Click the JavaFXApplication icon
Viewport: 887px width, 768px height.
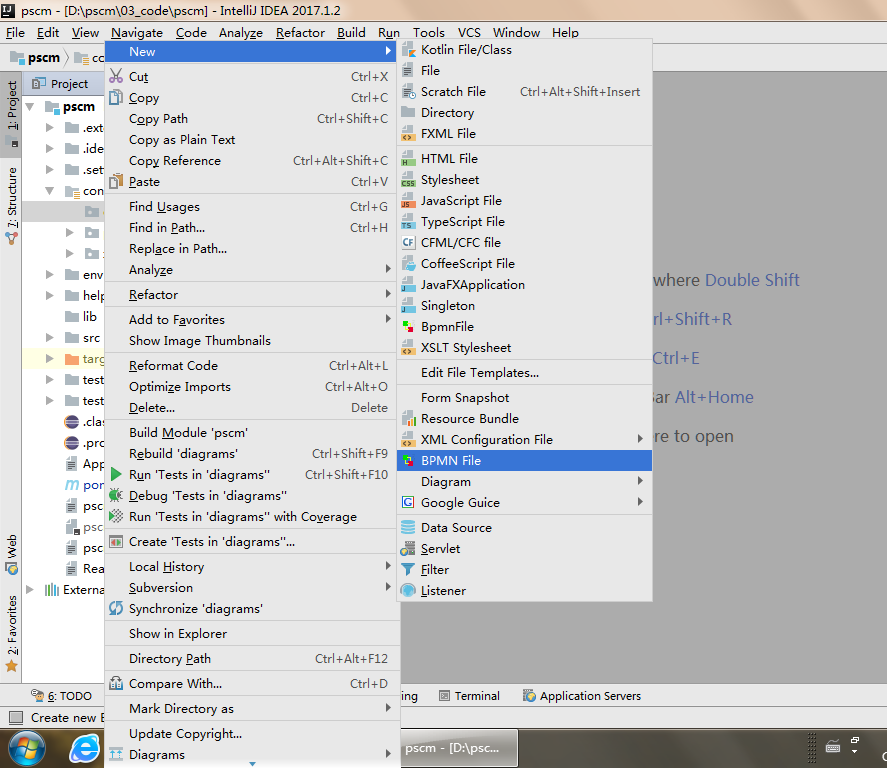[408, 284]
